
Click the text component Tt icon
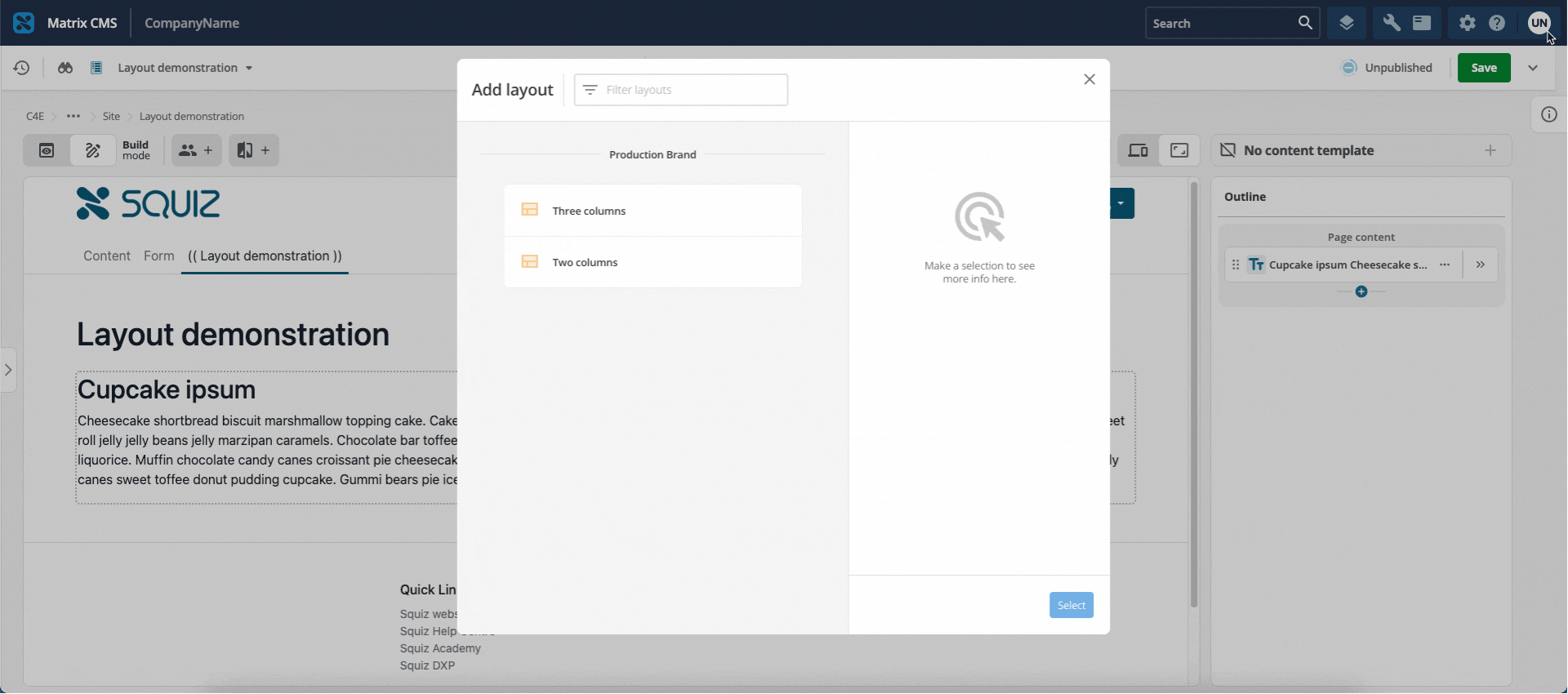pos(1256,265)
